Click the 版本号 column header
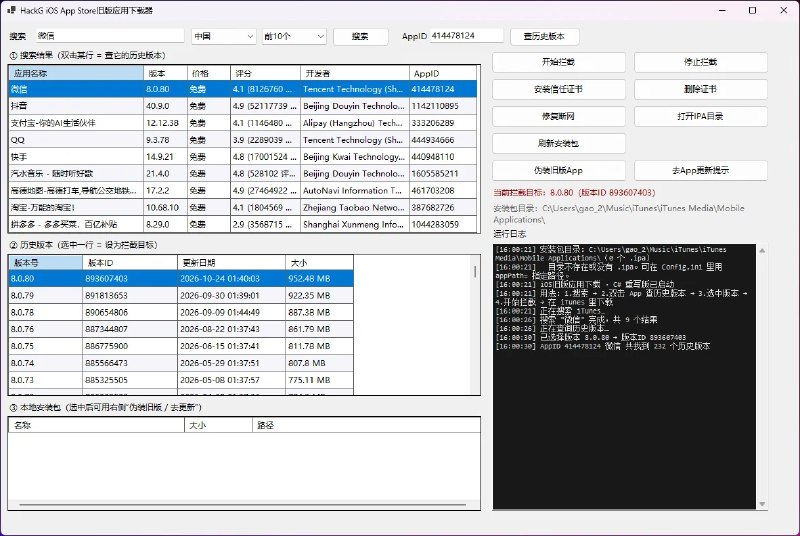This screenshot has width=800, height=536. [45, 263]
